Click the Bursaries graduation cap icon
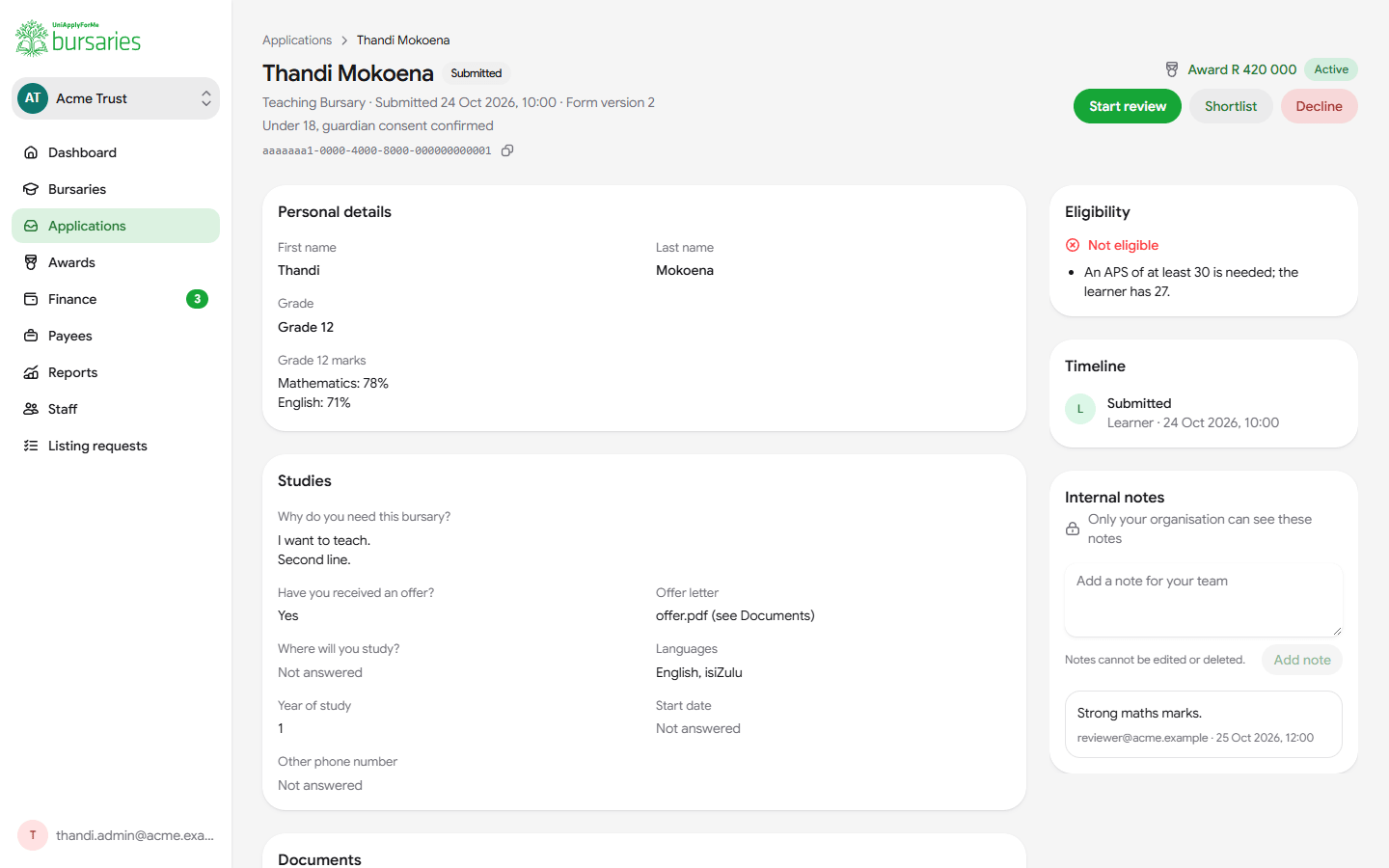Screen dimensions: 1389x868 [31, 189]
